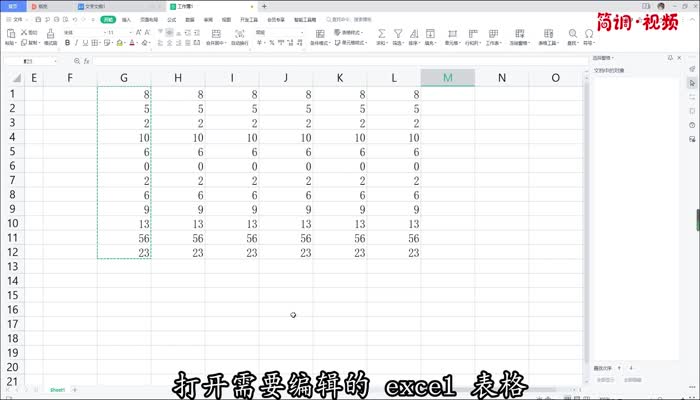Click the Filter funnel icon
Viewport: 700px width, 400px height.
pyautogui.click(x=398, y=33)
